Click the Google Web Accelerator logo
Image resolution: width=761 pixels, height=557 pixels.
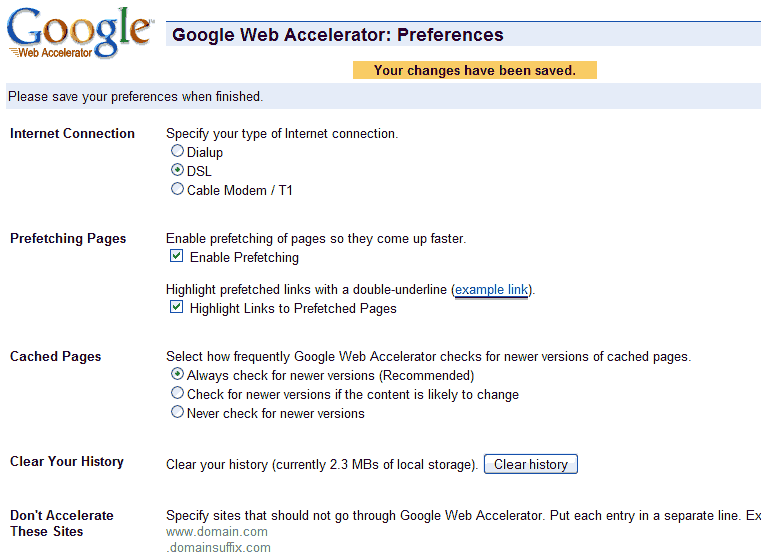point(79,33)
